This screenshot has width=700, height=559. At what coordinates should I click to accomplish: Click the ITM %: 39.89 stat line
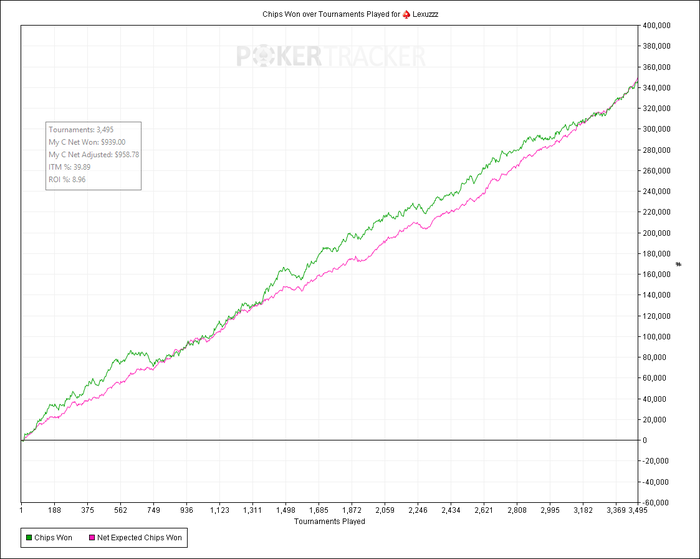tap(69, 167)
